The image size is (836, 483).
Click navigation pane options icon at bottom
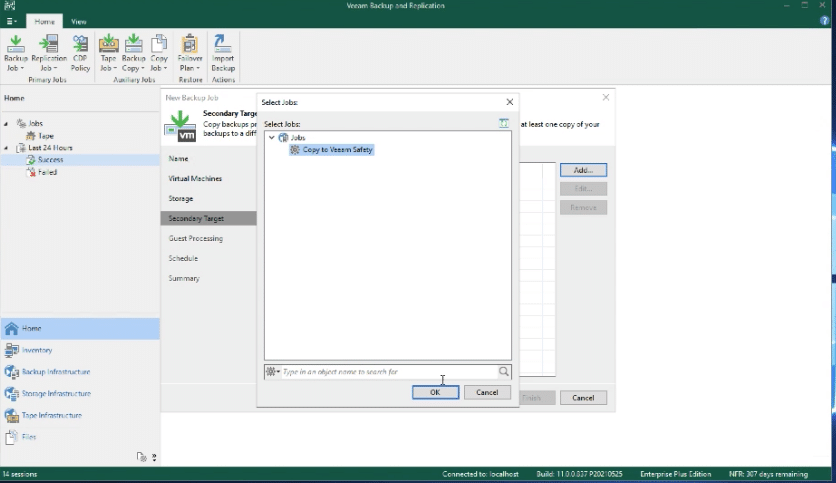(x=154, y=457)
